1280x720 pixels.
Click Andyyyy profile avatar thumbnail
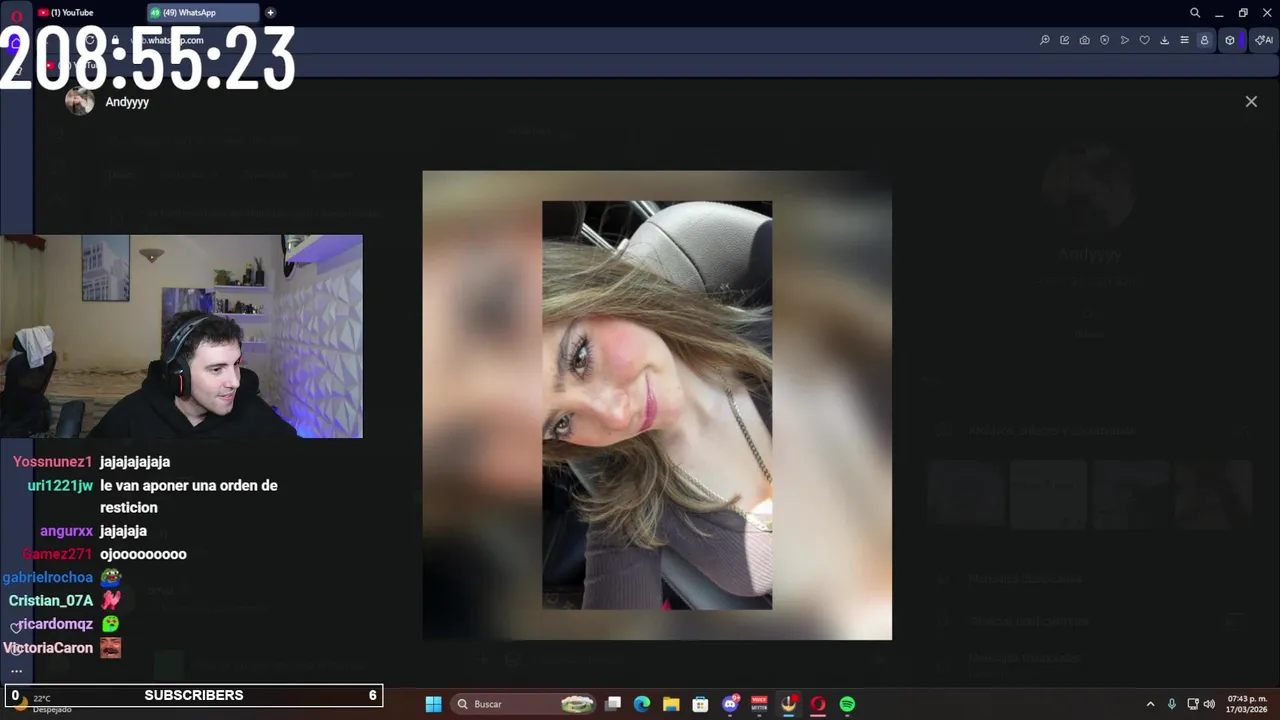[80, 101]
